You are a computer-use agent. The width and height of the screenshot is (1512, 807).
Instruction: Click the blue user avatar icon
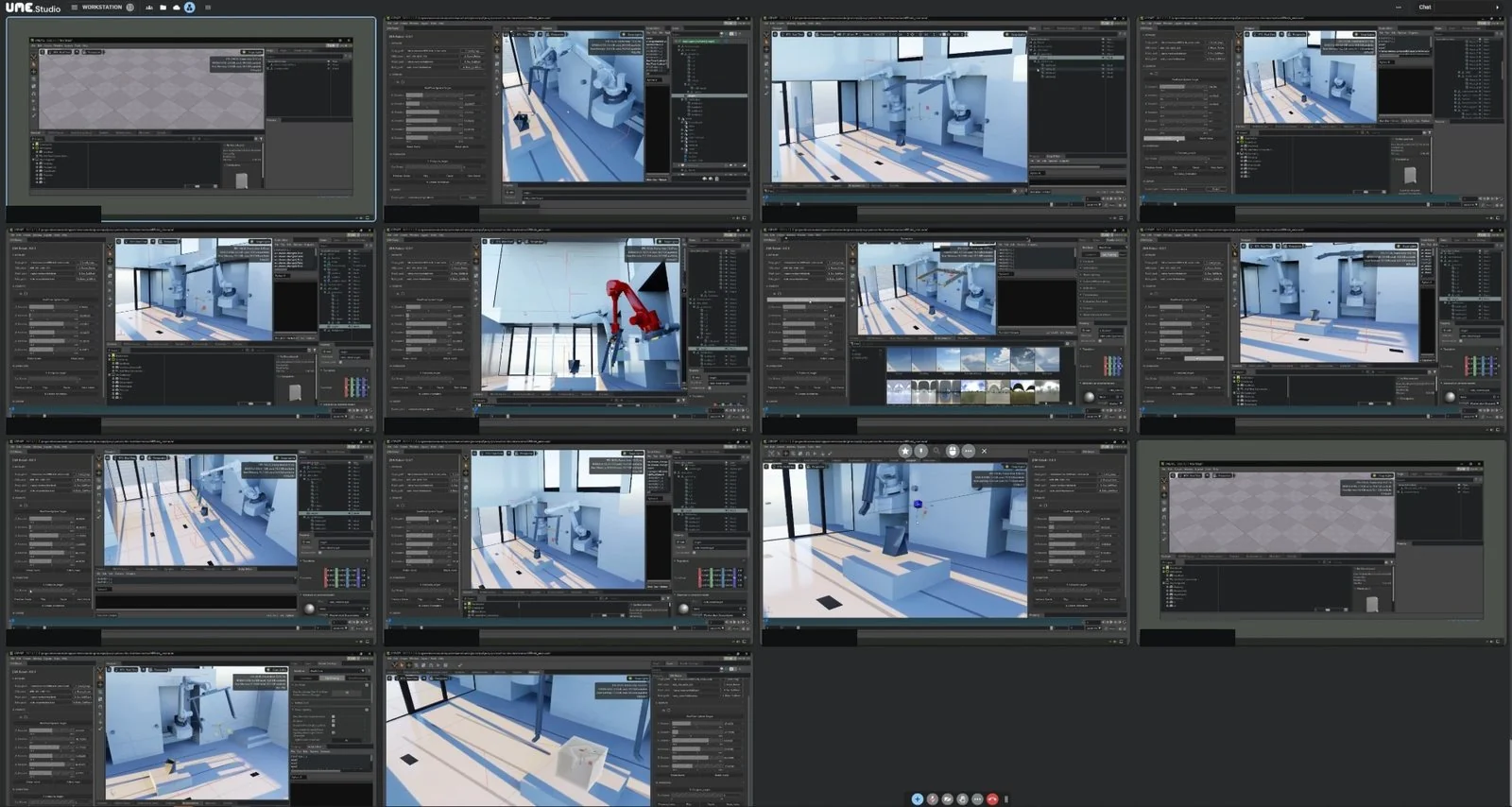[x=189, y=8]
